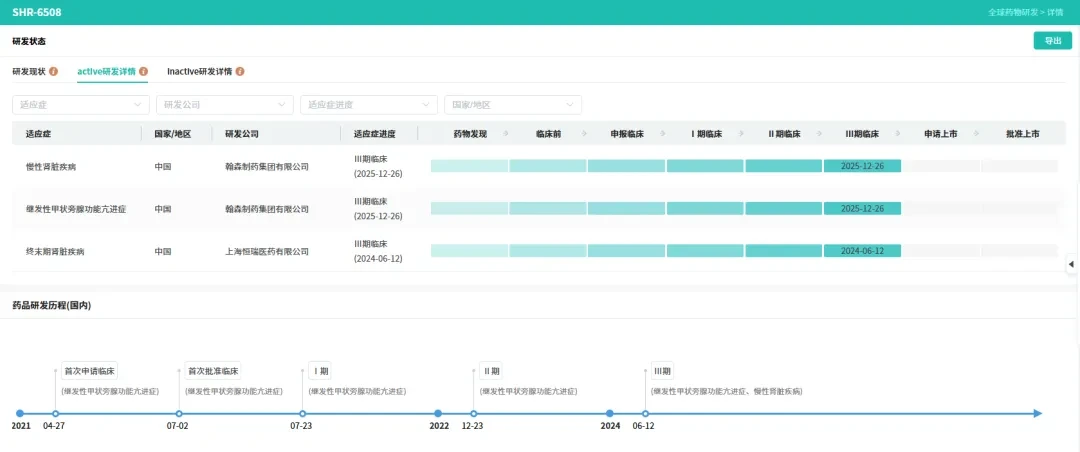
Task: Click the 07-02 timeline point
Action: 179,413
